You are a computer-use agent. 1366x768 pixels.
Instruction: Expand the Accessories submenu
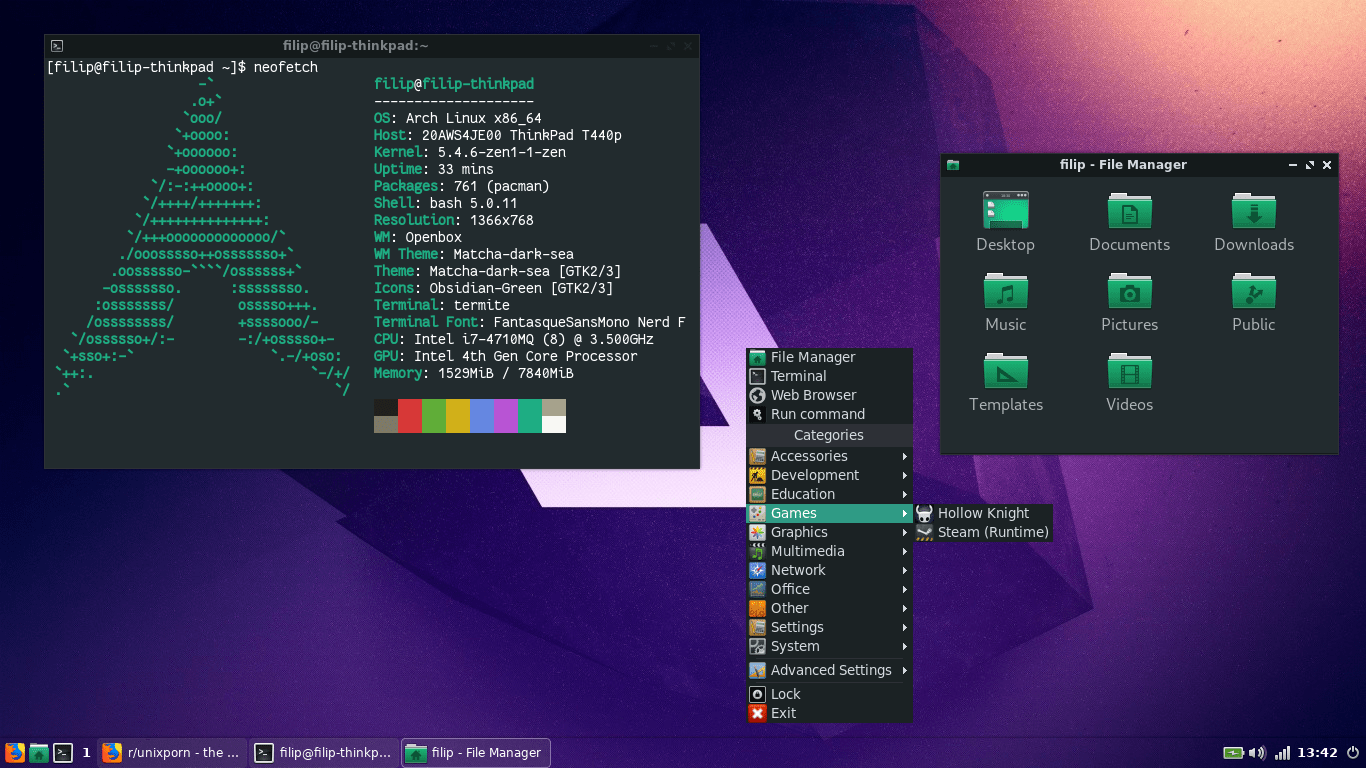829,456
